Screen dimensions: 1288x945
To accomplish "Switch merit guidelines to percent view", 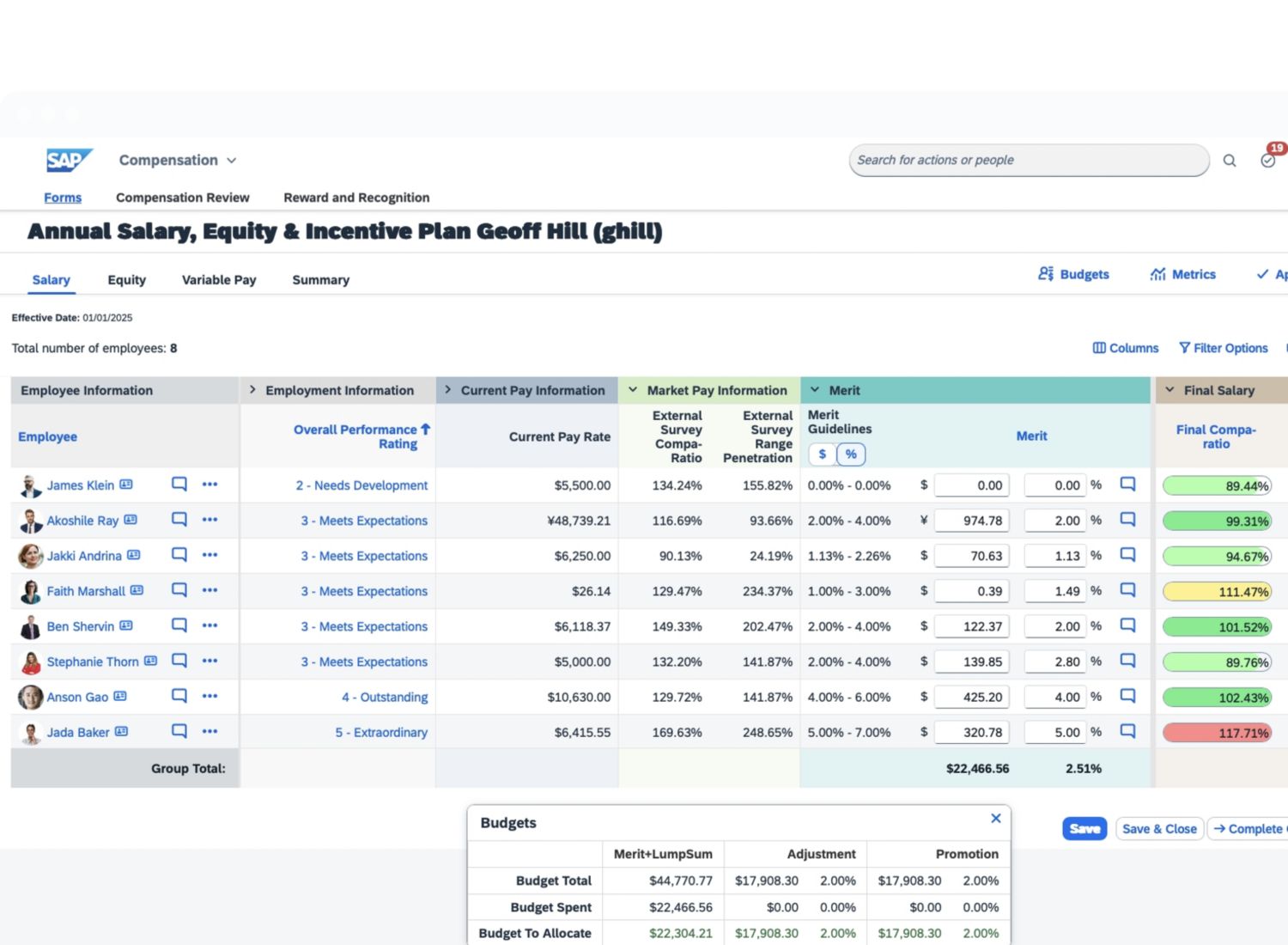I will pyautogui.click(x=851, y=454).
